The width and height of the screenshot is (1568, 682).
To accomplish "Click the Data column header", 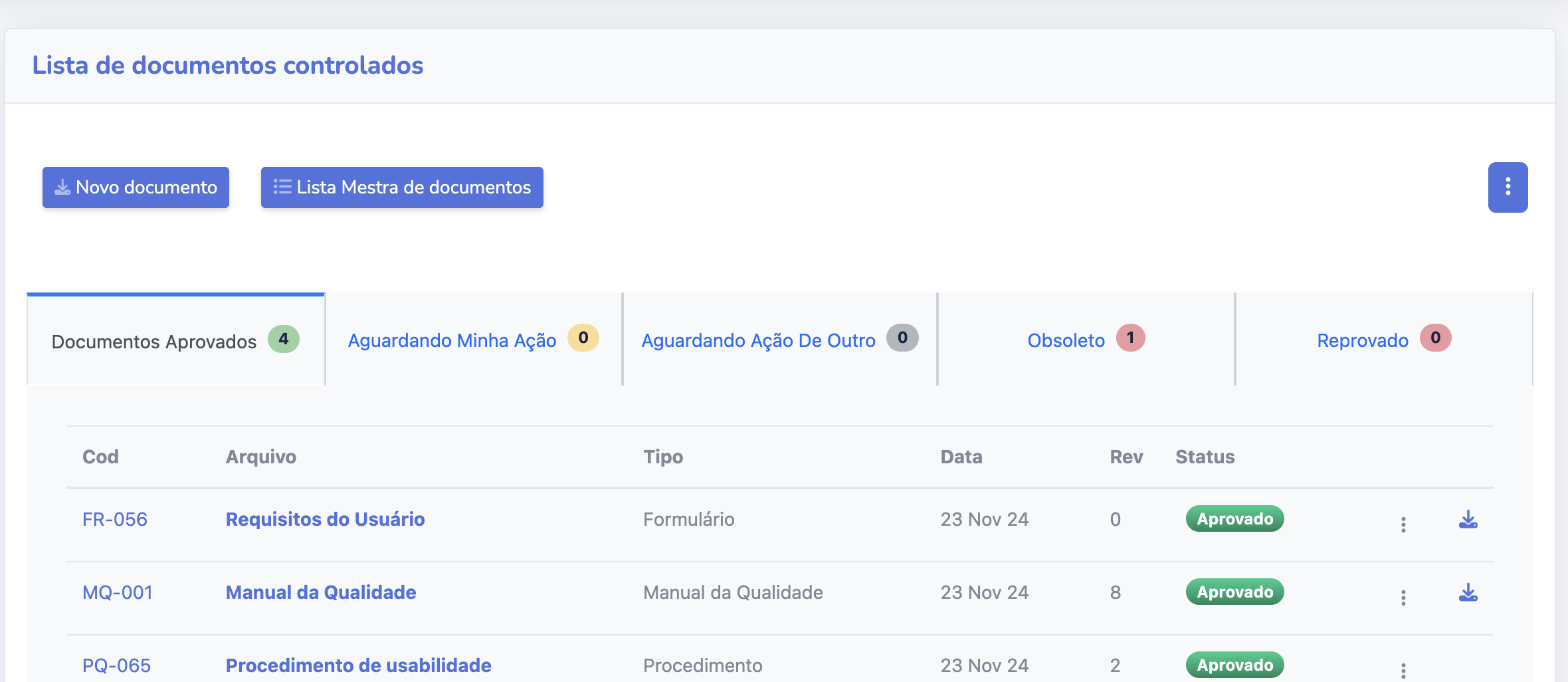I will tap(961, 457).
